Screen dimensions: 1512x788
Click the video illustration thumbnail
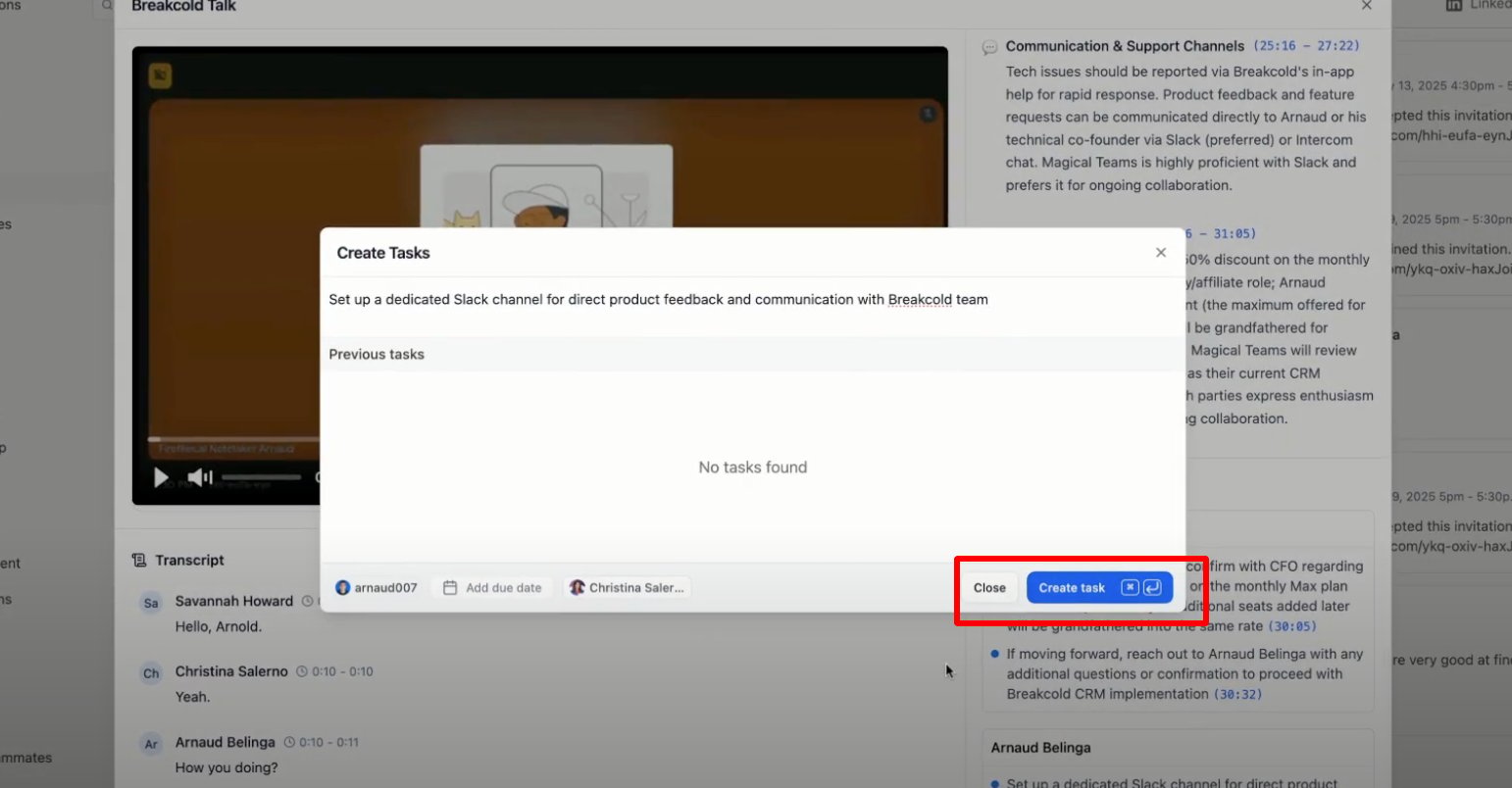pyautogui.click(x=546, y=186)
